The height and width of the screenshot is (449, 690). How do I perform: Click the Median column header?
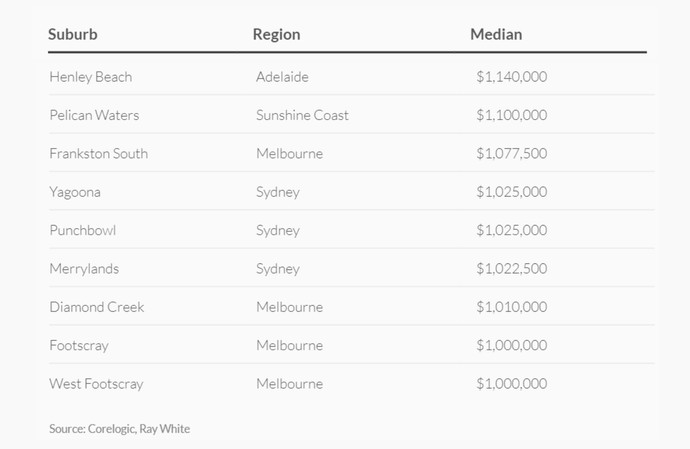[x=496, y=34]
